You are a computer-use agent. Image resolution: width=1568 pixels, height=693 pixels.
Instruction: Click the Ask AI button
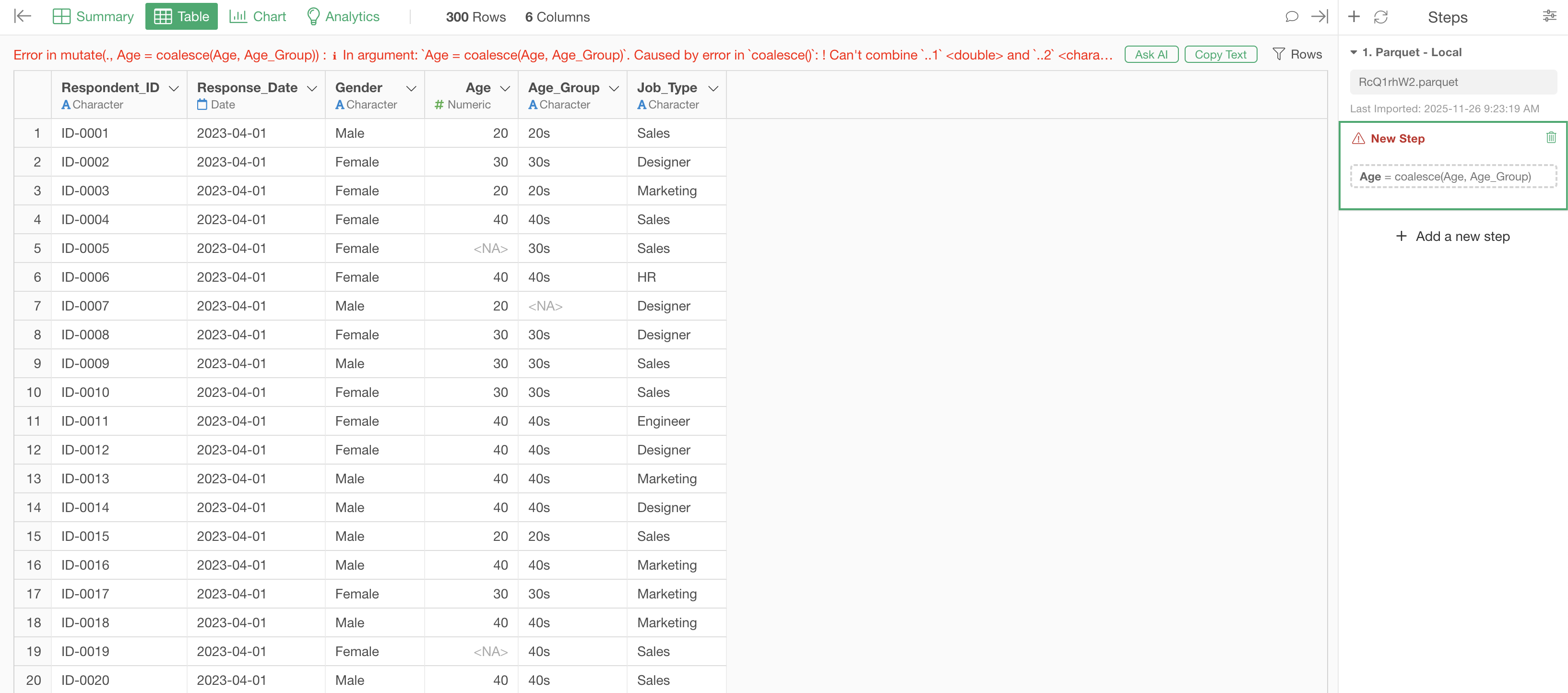click(1151, 54)
